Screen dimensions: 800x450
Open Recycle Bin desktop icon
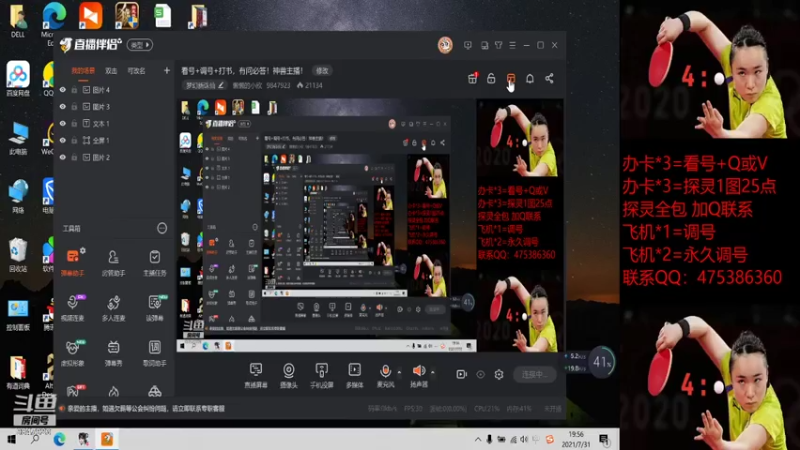(18, 255)
